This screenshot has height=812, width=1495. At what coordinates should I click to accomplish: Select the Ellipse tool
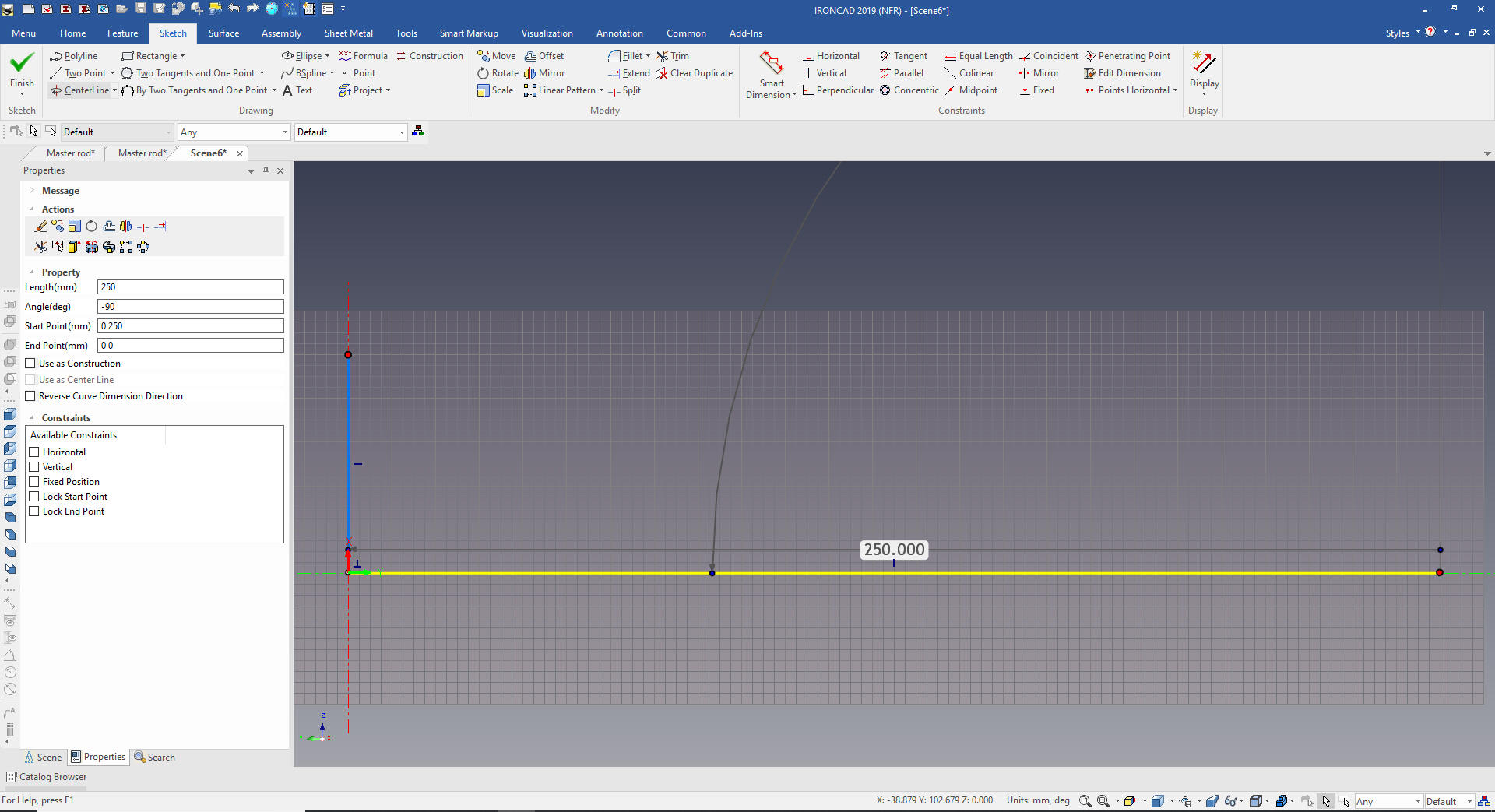point(302,56)
